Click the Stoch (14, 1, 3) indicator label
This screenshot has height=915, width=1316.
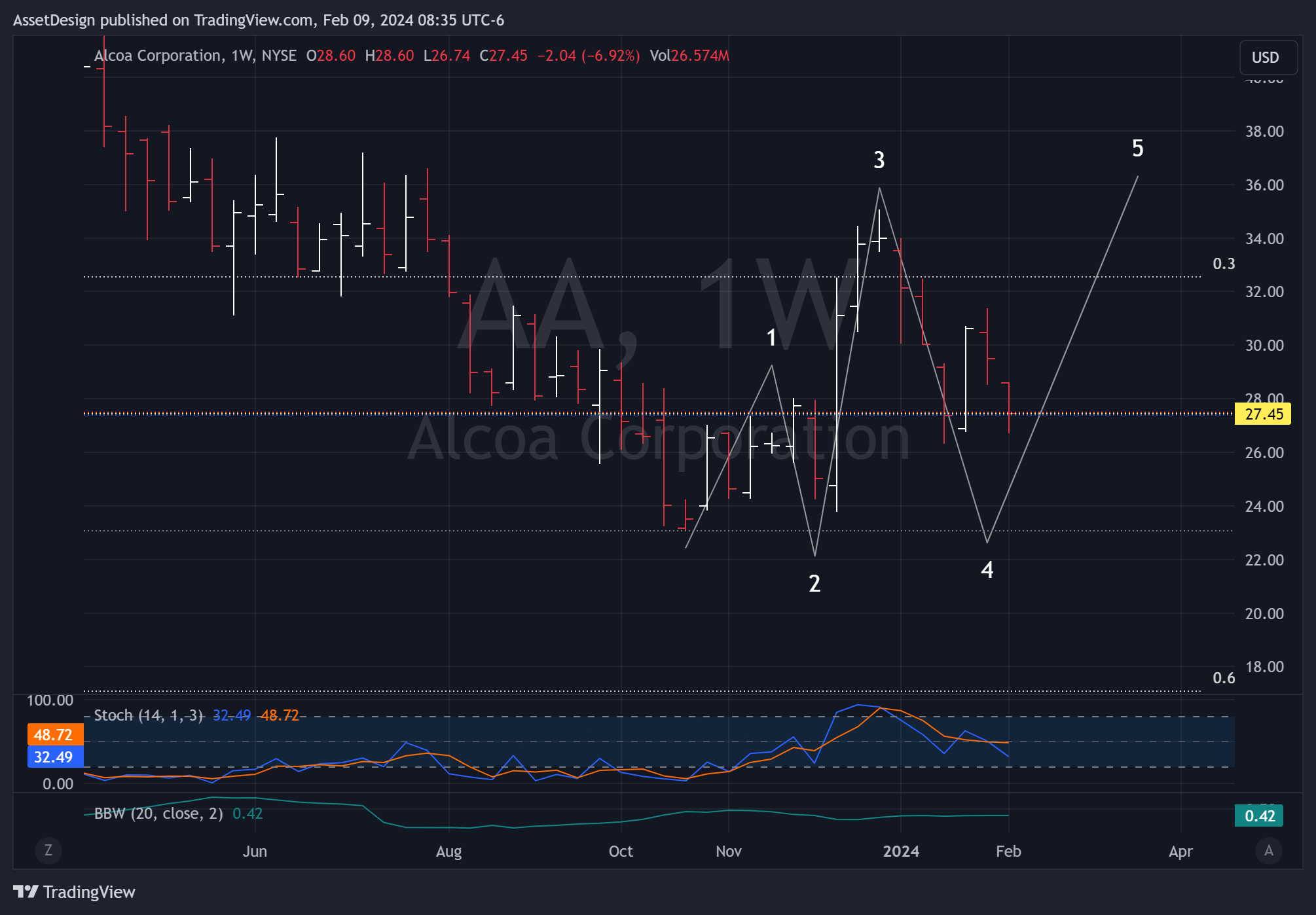tap(149, 715)
